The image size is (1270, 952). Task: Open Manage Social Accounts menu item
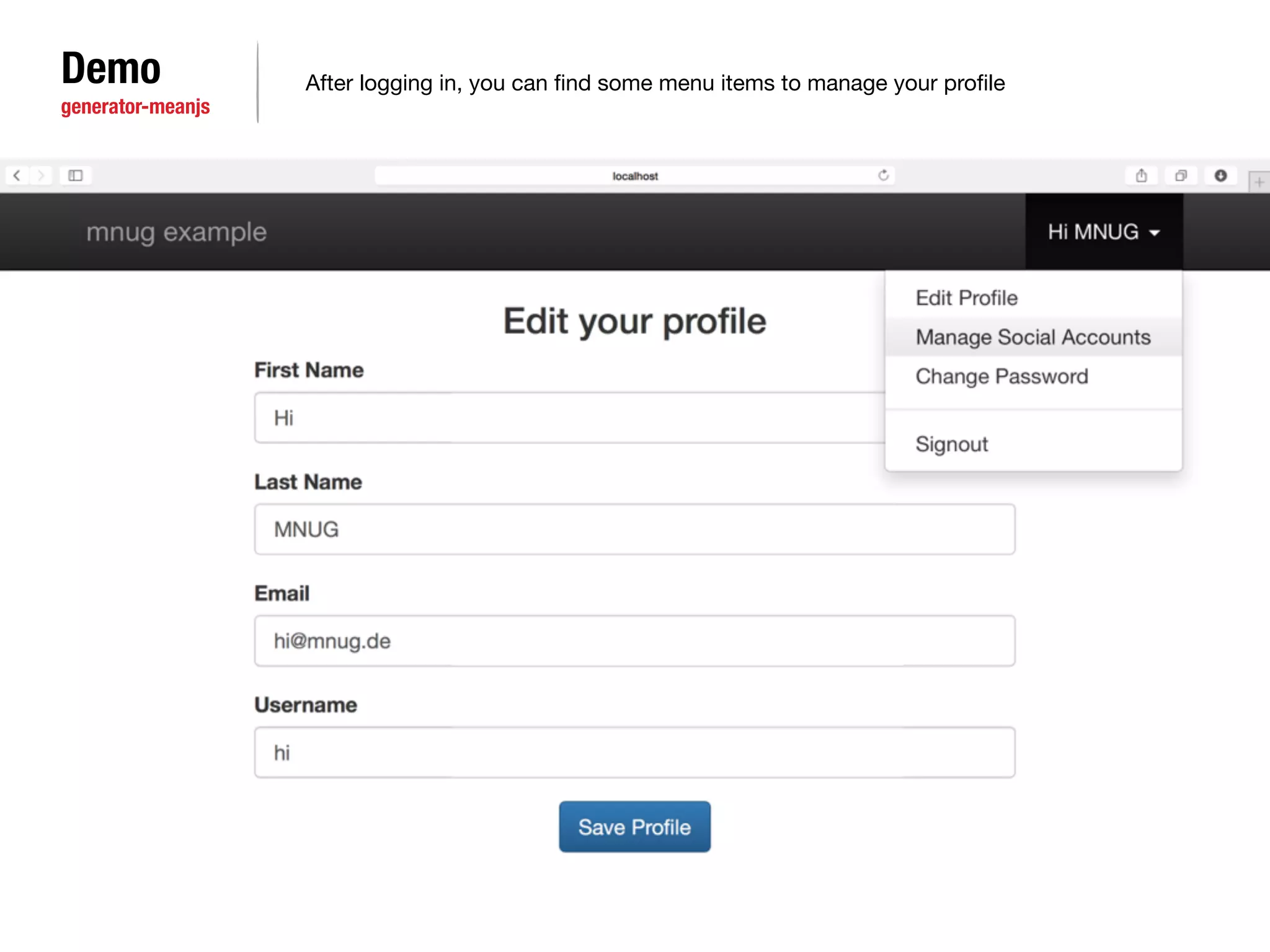coord(1032,337)
